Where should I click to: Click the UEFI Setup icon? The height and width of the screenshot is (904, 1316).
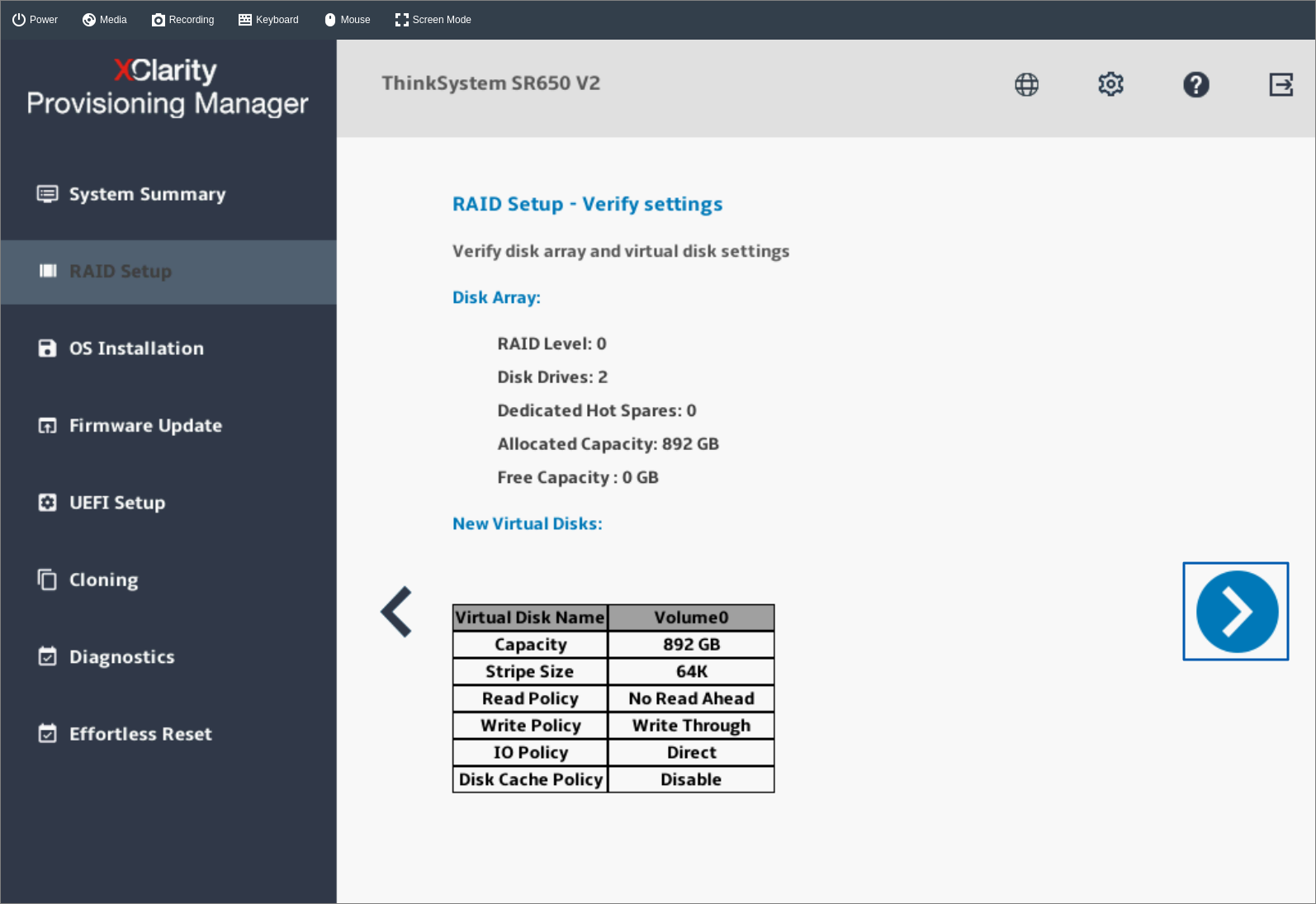coord(47,503)
